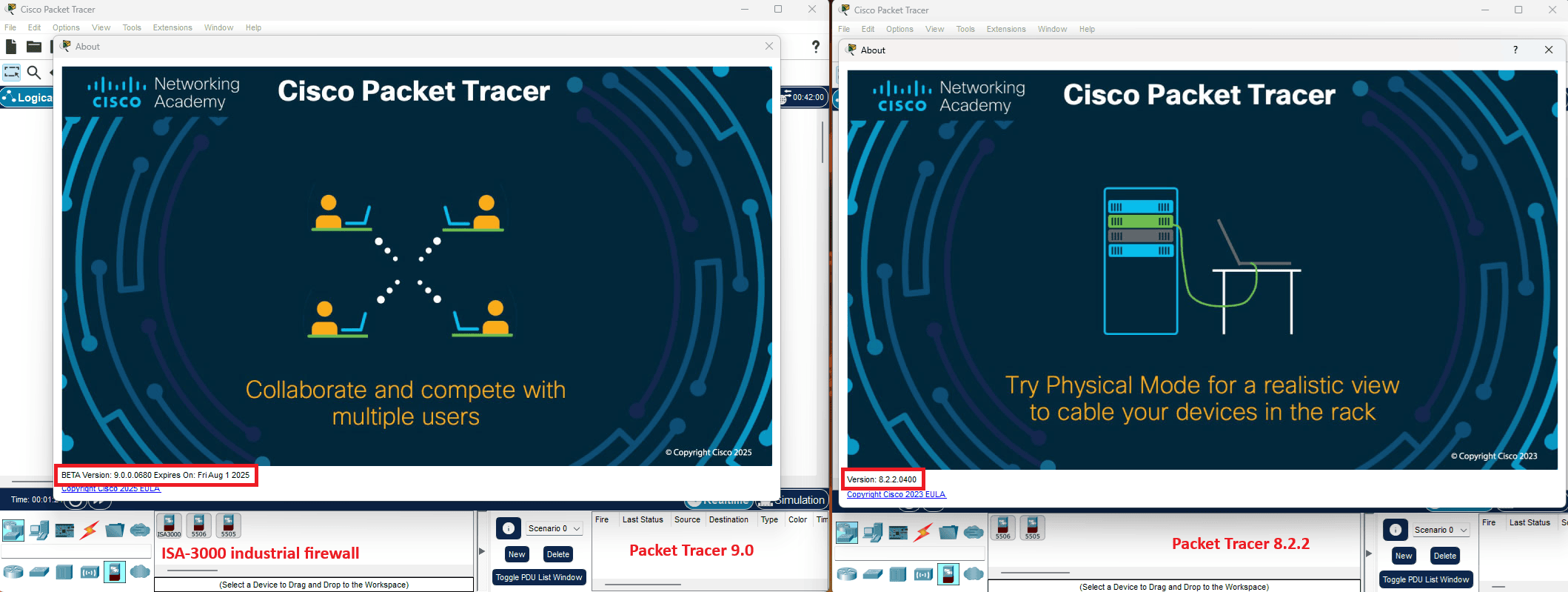The width and height of the screenshot is (1568, 592).
Task: Select Multiuser Connection cloud in left window
Action: pos(140,530)
